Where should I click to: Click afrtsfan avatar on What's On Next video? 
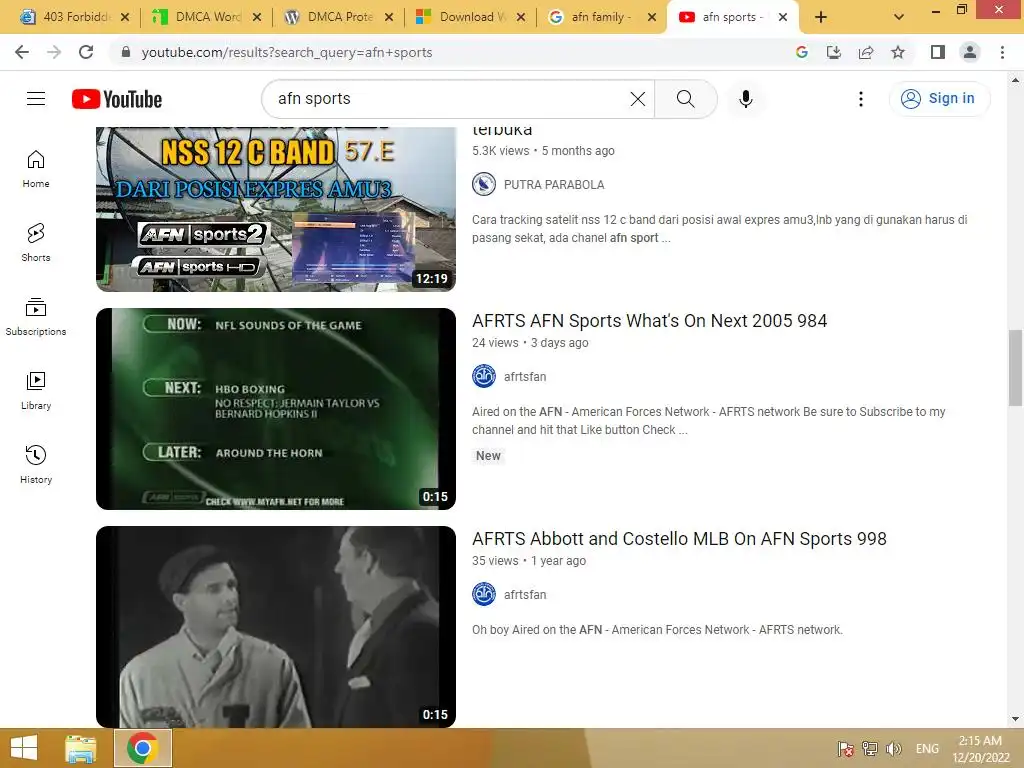pos(484,376)
